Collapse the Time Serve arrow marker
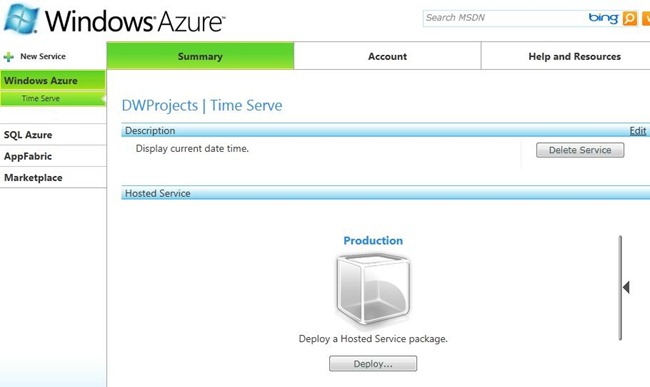 coord(104,99)
